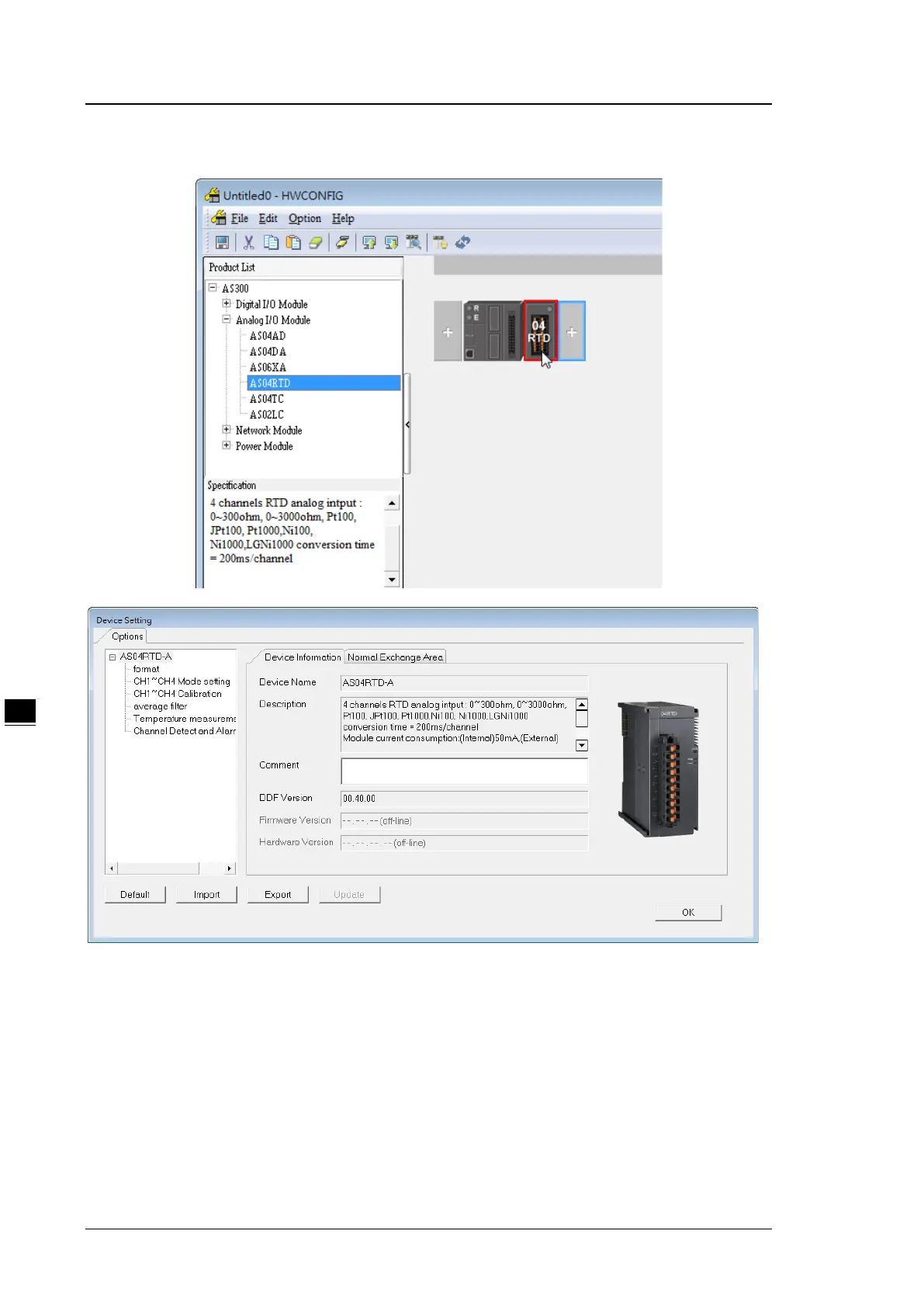Click the Upload icon with up arrow
This screenshot has height=1307, width=924.
click(x=369, y=242)
